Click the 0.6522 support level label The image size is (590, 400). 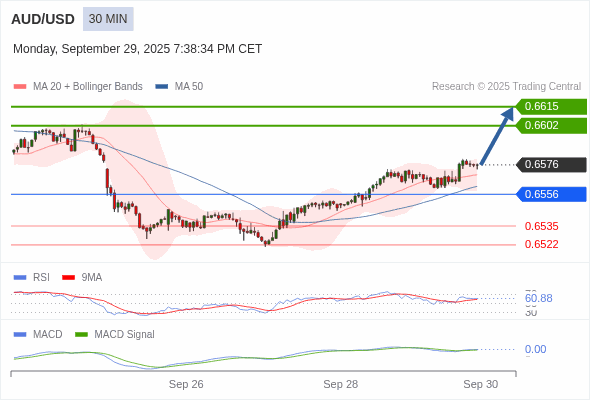point(541,244)
